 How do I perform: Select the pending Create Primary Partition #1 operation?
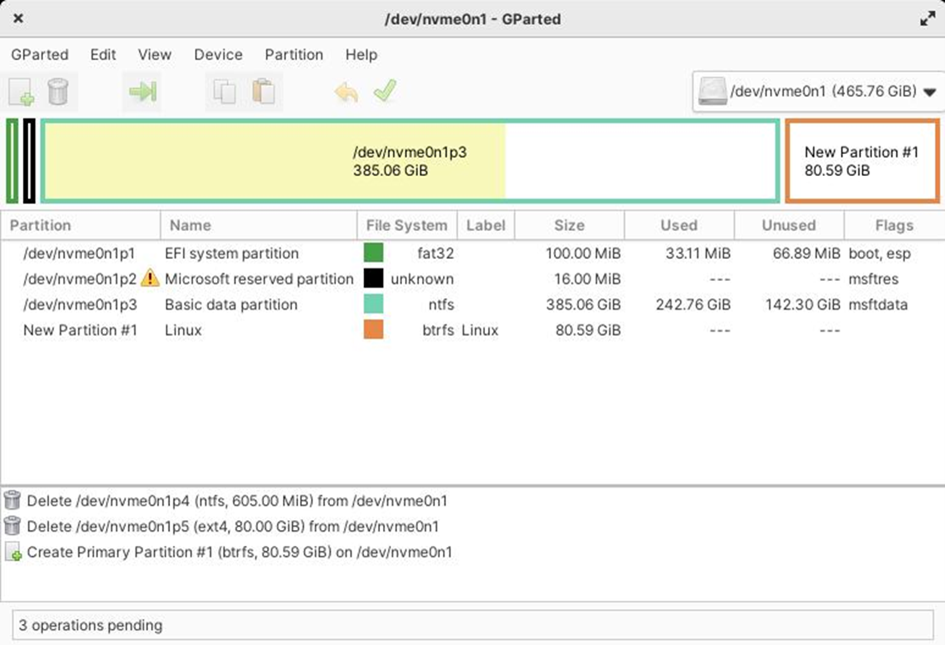pyautogui.click(x=239, y=552)
